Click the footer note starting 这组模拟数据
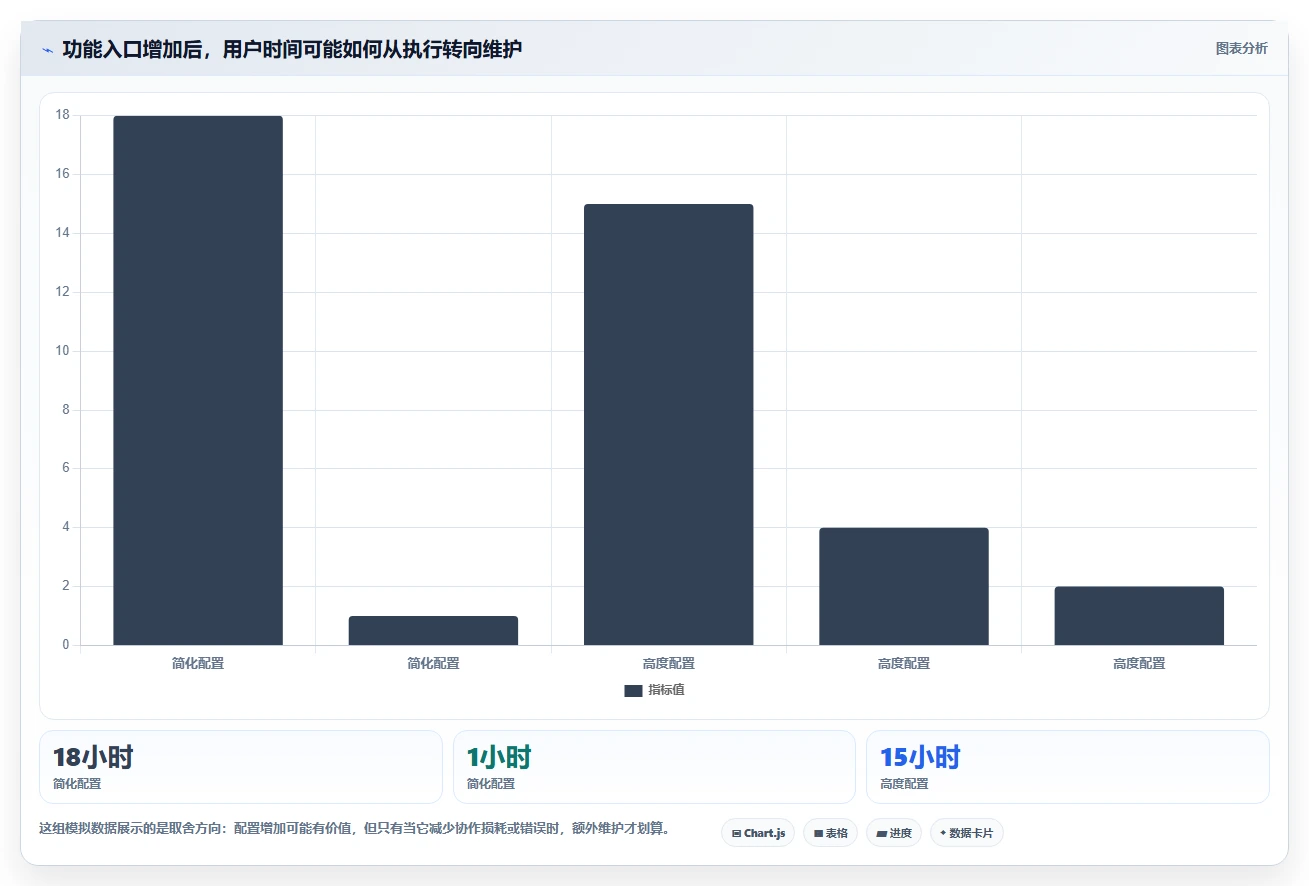 354,828
